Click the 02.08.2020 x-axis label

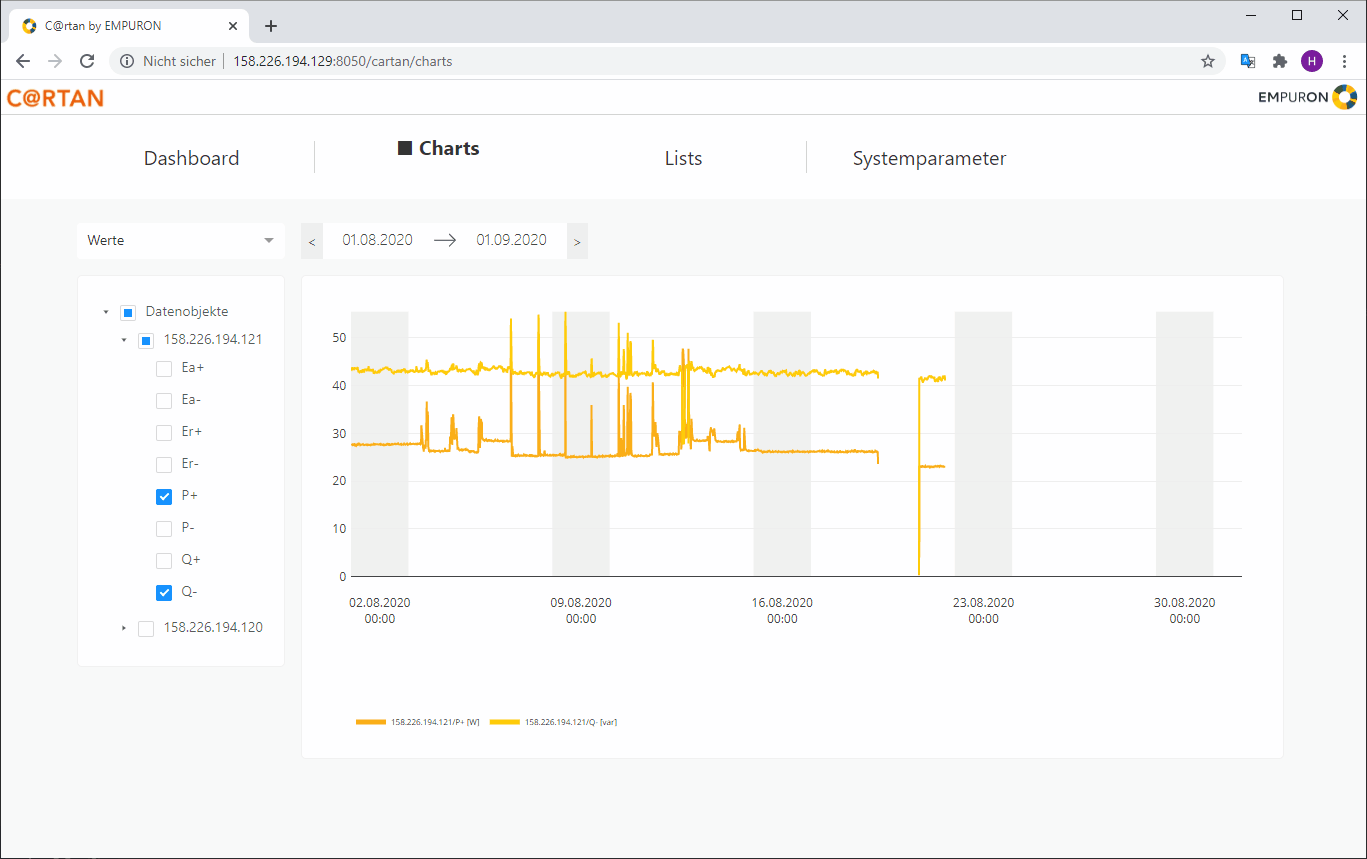coord(379,611)
